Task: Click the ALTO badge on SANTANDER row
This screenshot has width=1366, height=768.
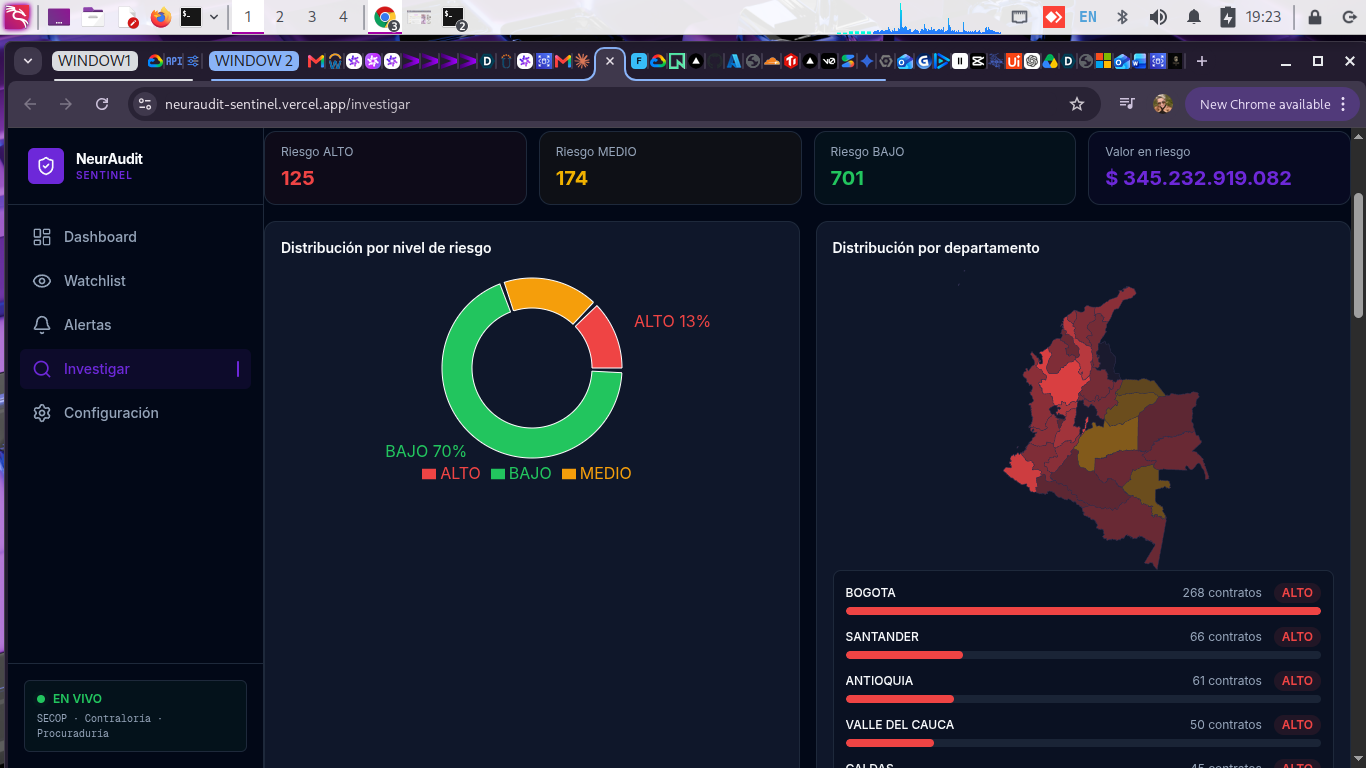Action: (1297, 637)
